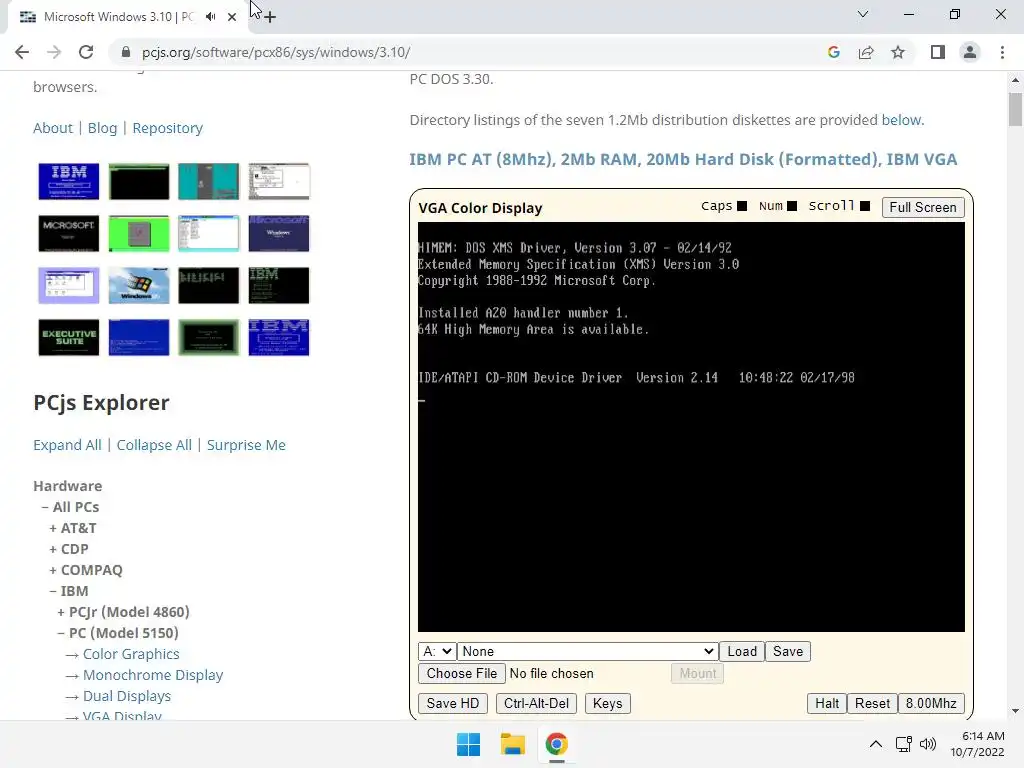
Task: Reload the page with the refresh icon
Action: tap(86, 52)
